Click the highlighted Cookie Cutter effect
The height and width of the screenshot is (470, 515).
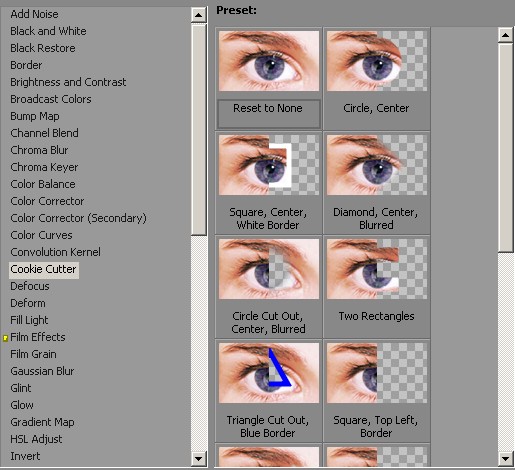(44, 269)
